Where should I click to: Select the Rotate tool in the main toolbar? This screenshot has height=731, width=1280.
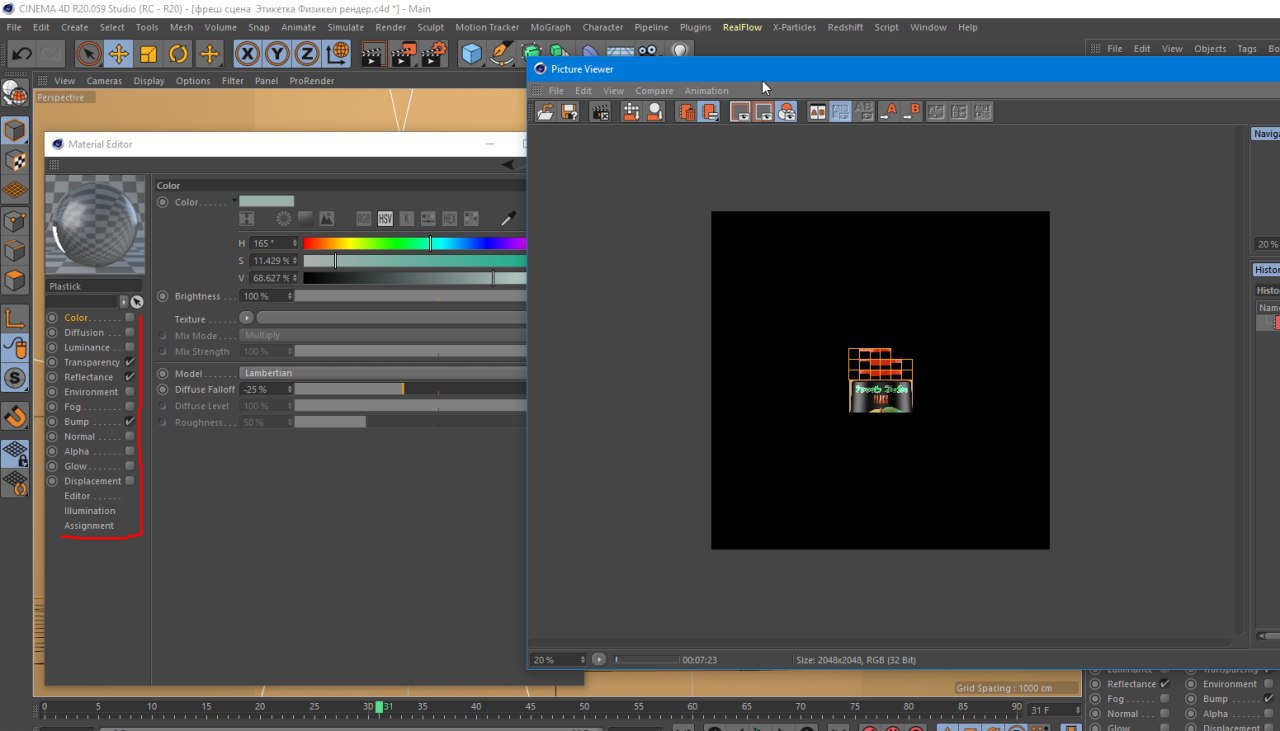pyautogui.click(x=179, y=54)
